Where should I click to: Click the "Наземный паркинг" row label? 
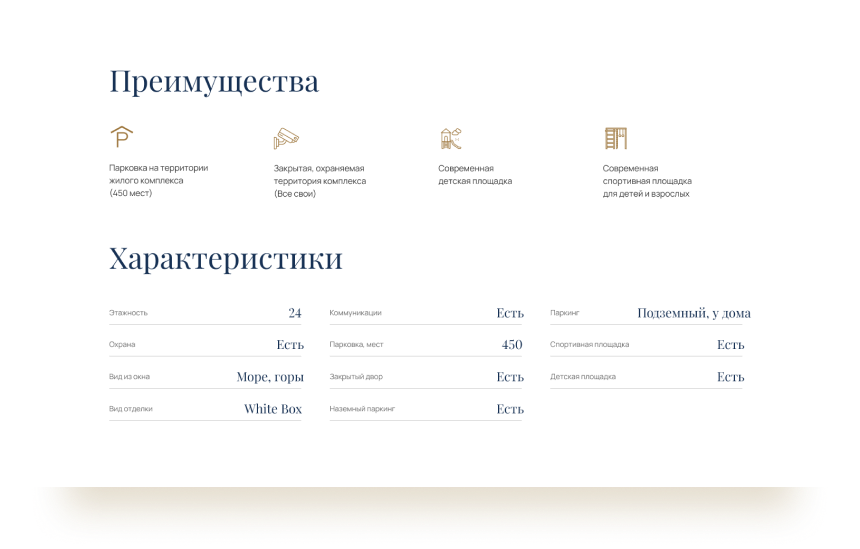click(362, 409)
